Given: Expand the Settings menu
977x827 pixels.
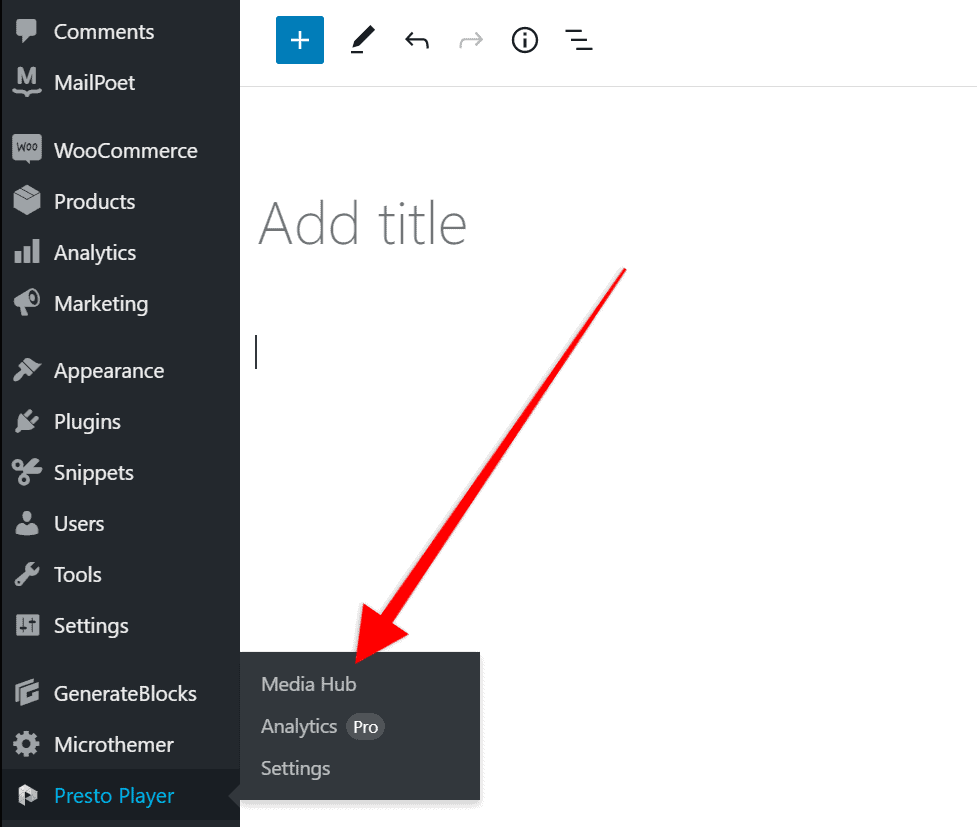Looking at the screenshot, I should click(89, 625).
